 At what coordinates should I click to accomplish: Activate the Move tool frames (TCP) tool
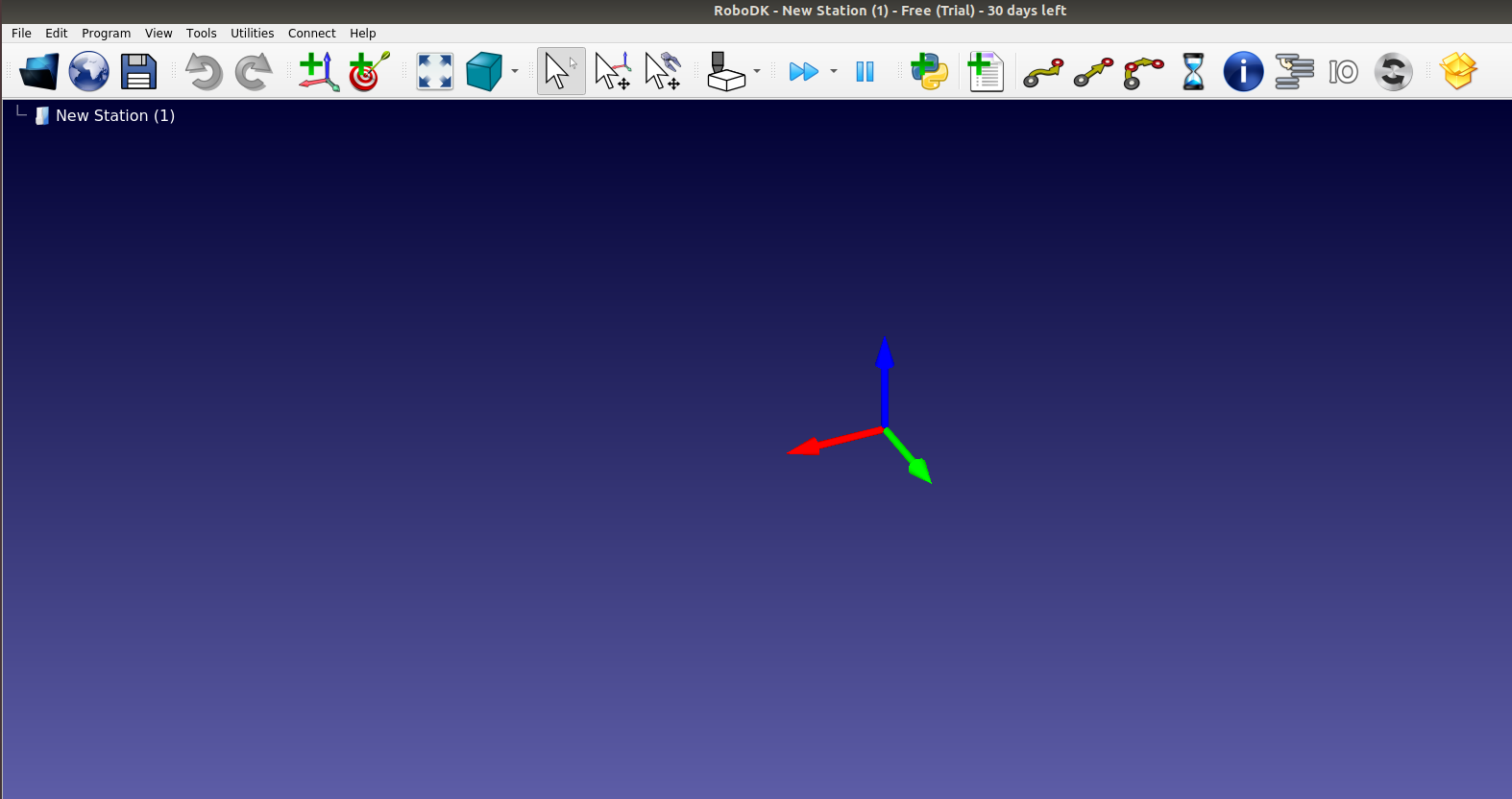point(663,72)
